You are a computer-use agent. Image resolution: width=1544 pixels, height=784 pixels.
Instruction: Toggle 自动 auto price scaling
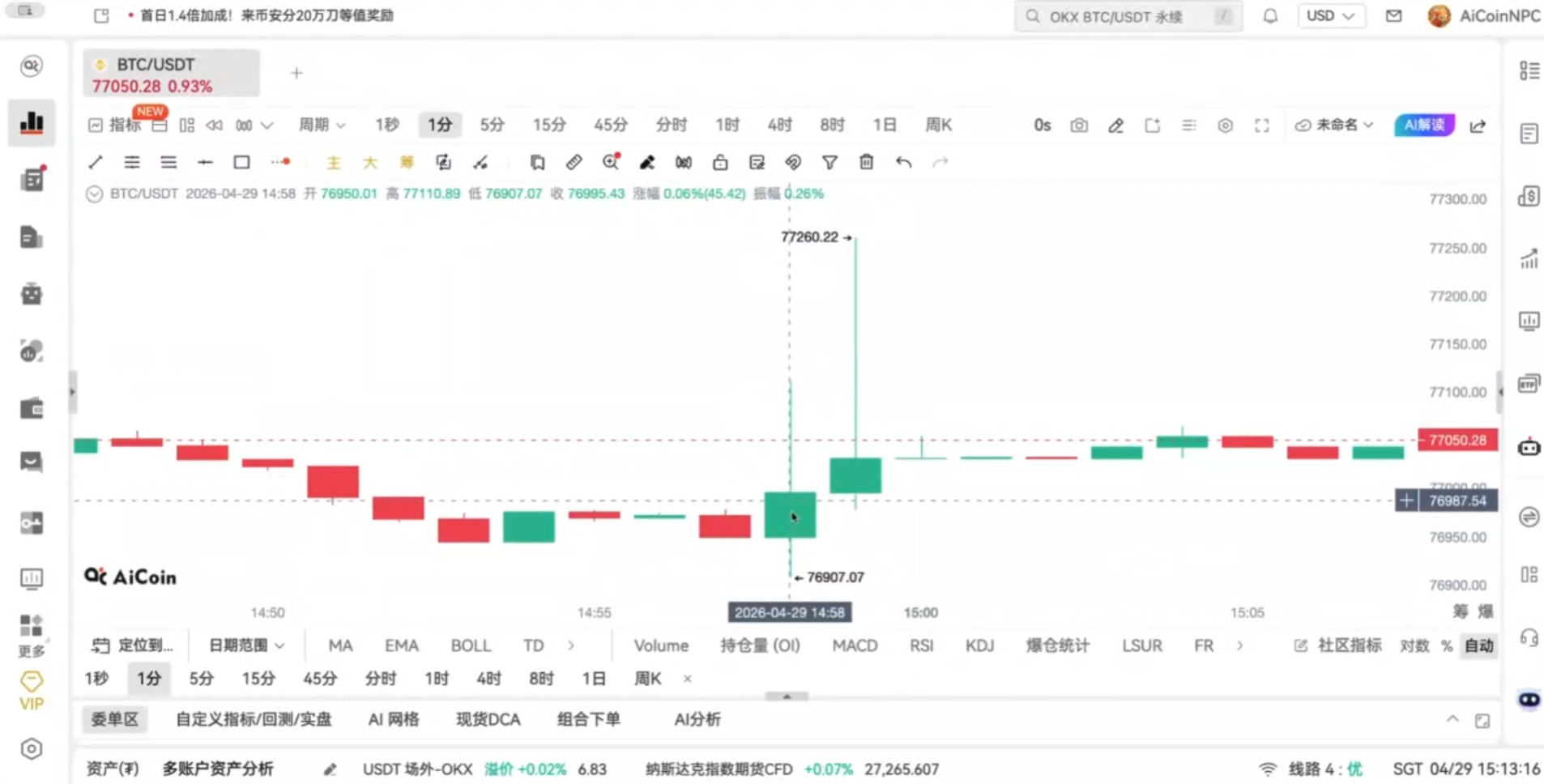(1480, 645)
